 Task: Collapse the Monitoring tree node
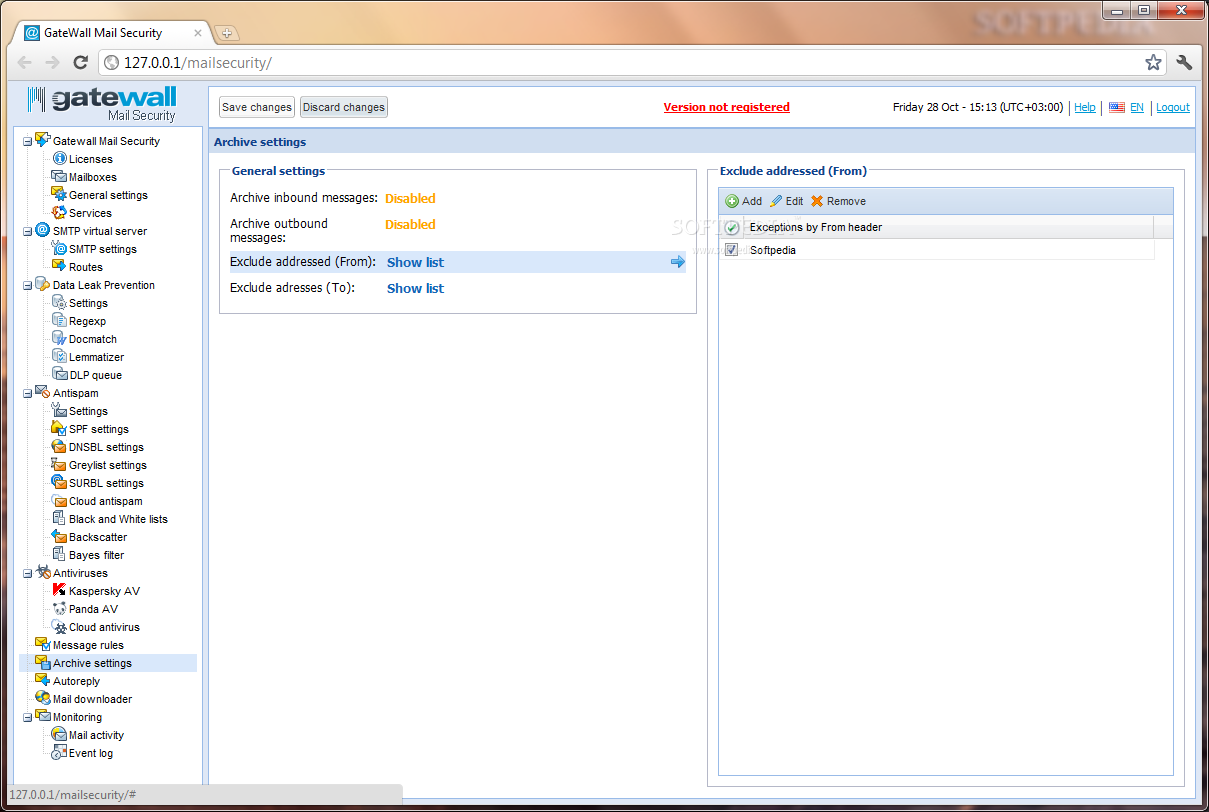28,717
